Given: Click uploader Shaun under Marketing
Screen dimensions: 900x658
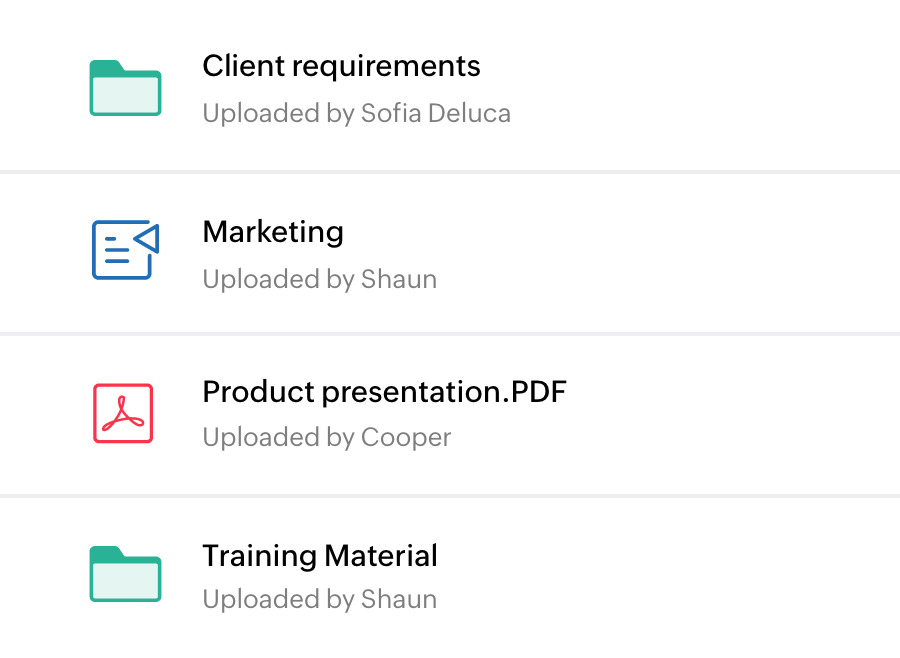Looking at the screenshot, I should (x=398, y=278).
